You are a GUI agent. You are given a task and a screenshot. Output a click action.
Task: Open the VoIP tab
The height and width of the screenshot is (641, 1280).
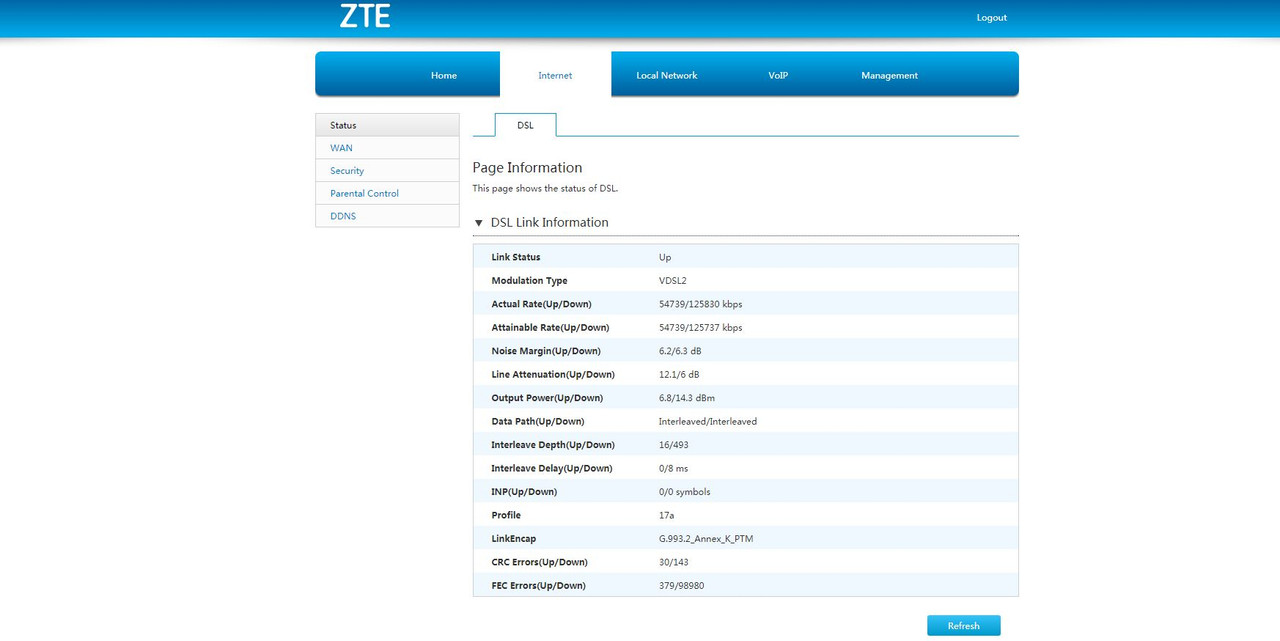[778, 75]
